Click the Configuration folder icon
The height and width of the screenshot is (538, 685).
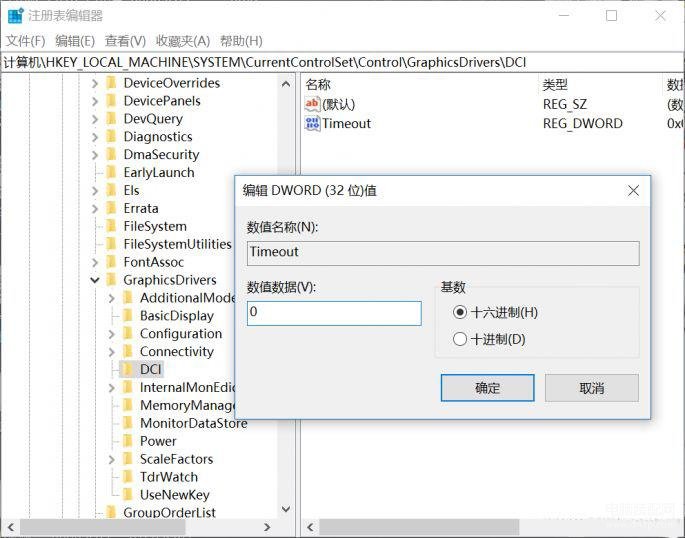pos(128,334)
